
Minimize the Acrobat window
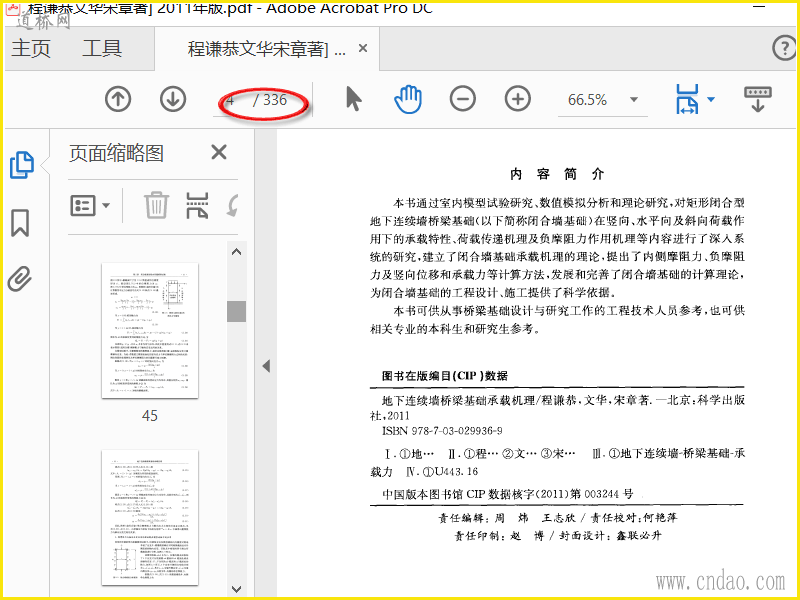tap(759, 7)
